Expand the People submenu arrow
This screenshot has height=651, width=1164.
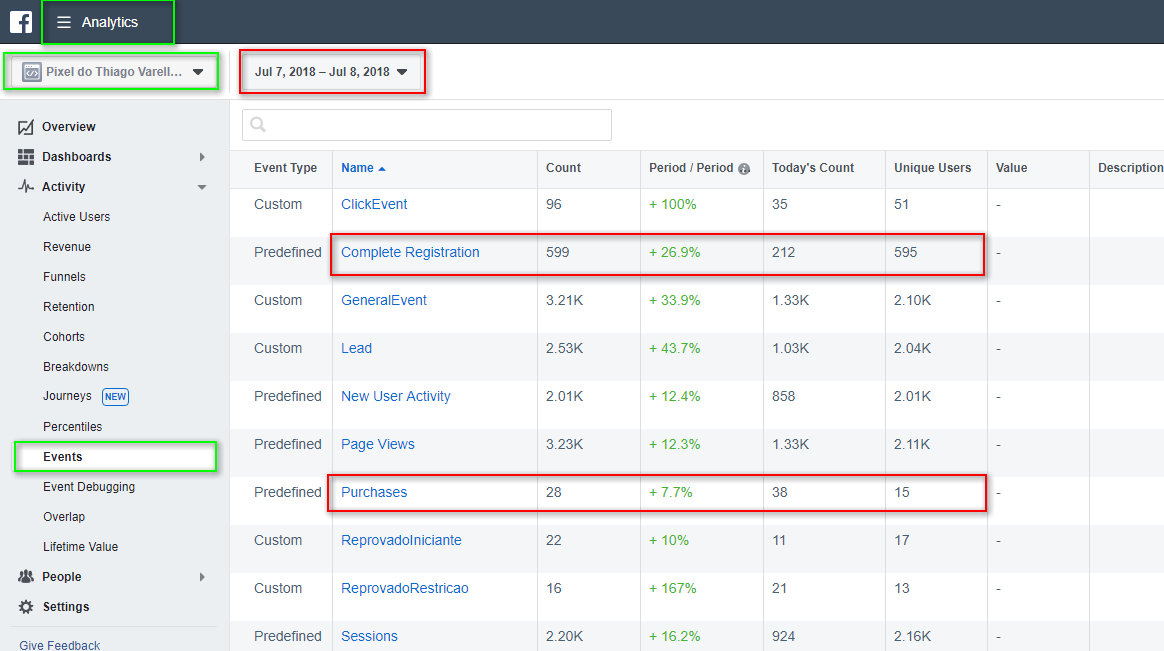click(x=202, y=577)
